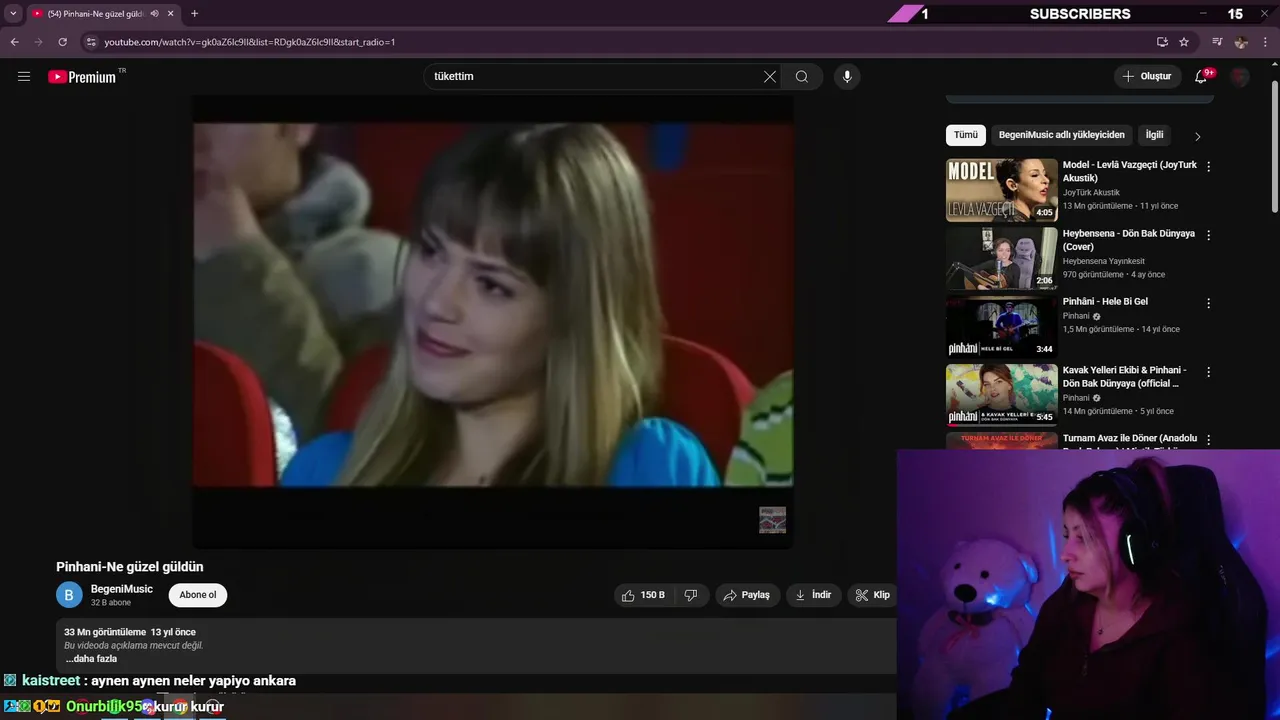Click Abone ol subscribe button
Image resolution: width=1280 pixels, height=720 pixels.
pyautogui.click(x=198, y=595)
